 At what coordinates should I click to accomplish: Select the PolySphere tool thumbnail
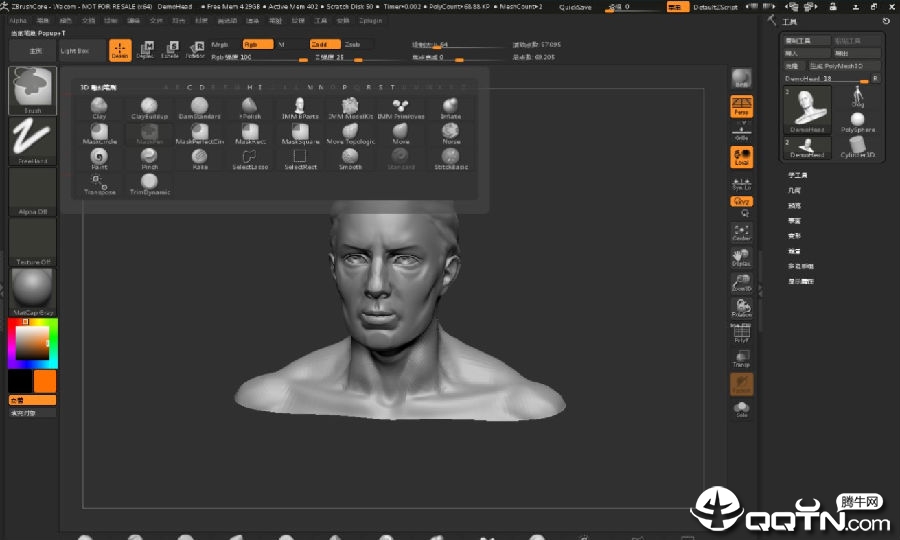point(858,122)
